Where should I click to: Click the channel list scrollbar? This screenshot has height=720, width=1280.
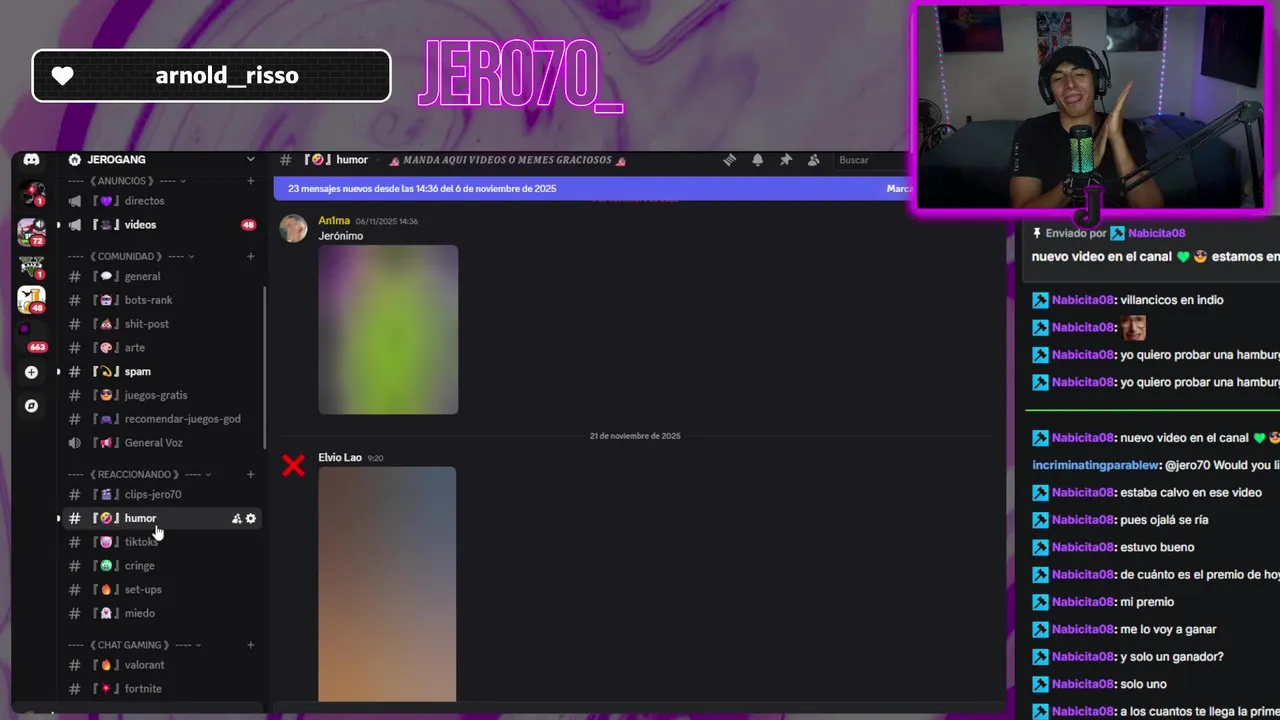coord(265,368)
